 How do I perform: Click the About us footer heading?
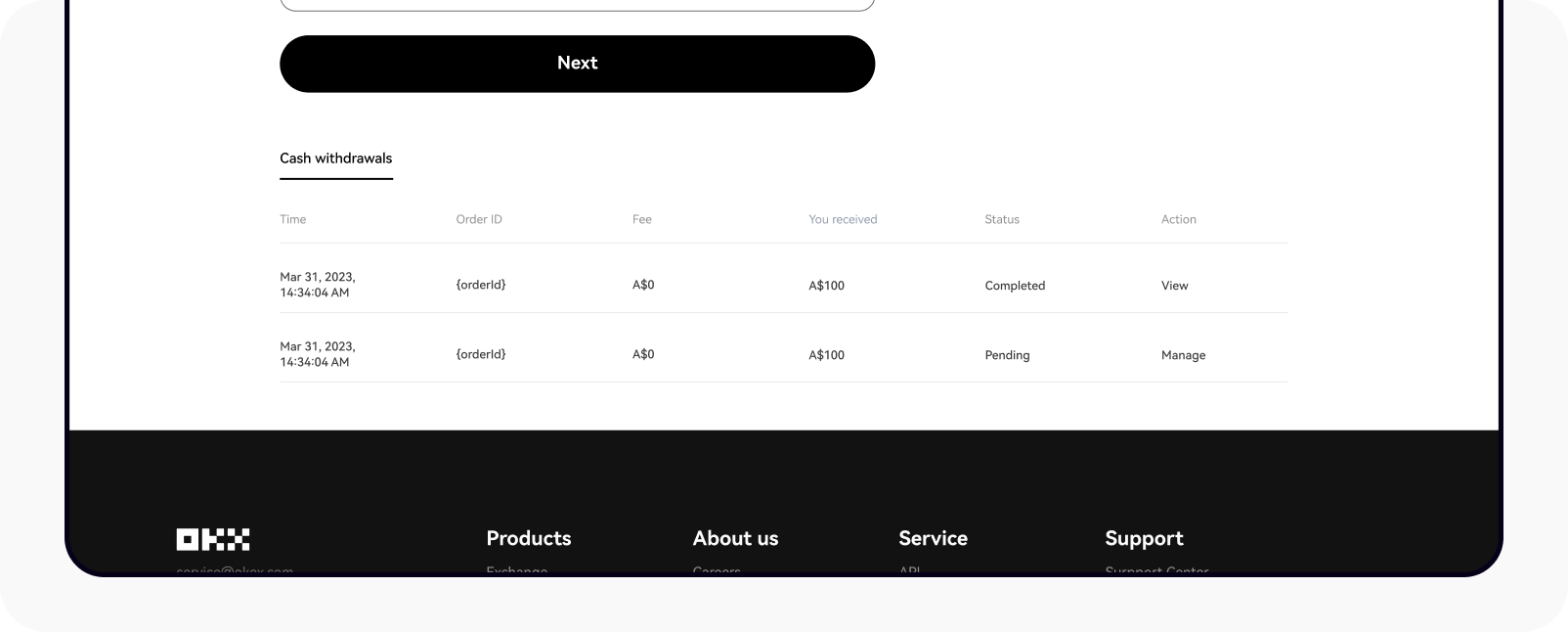735,538
